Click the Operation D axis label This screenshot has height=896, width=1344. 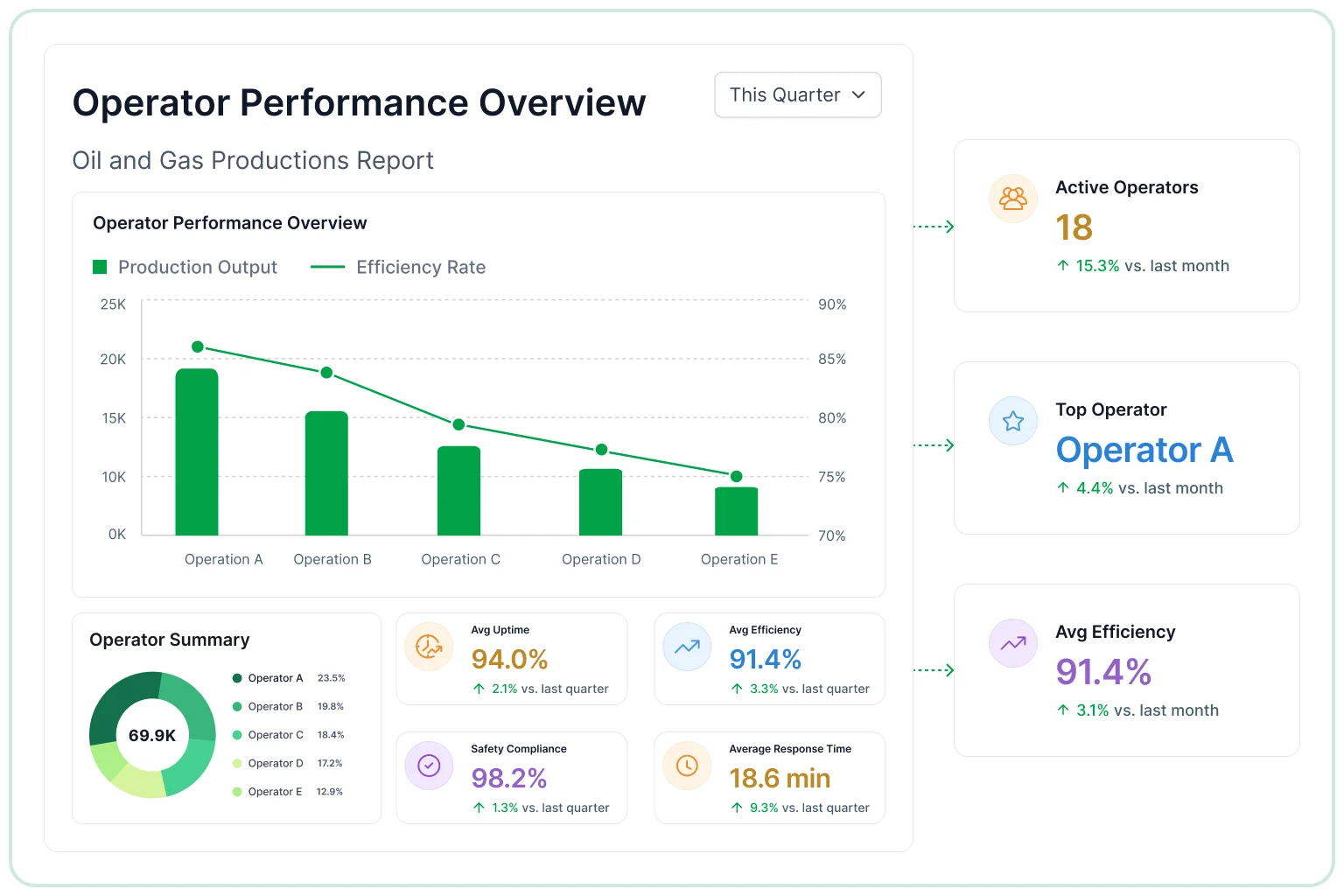coord(601,559)
